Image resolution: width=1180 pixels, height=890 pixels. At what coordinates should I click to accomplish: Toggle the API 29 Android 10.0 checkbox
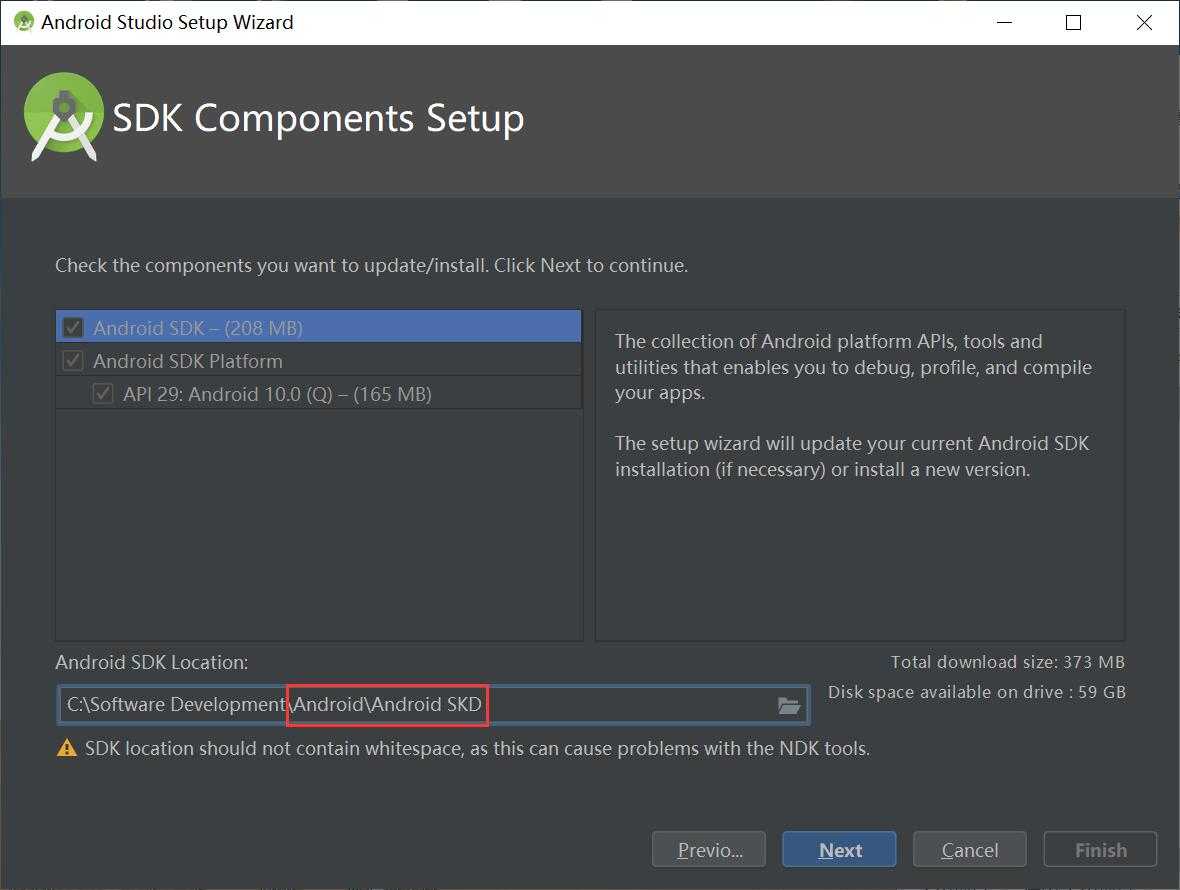tap(103, 393)
